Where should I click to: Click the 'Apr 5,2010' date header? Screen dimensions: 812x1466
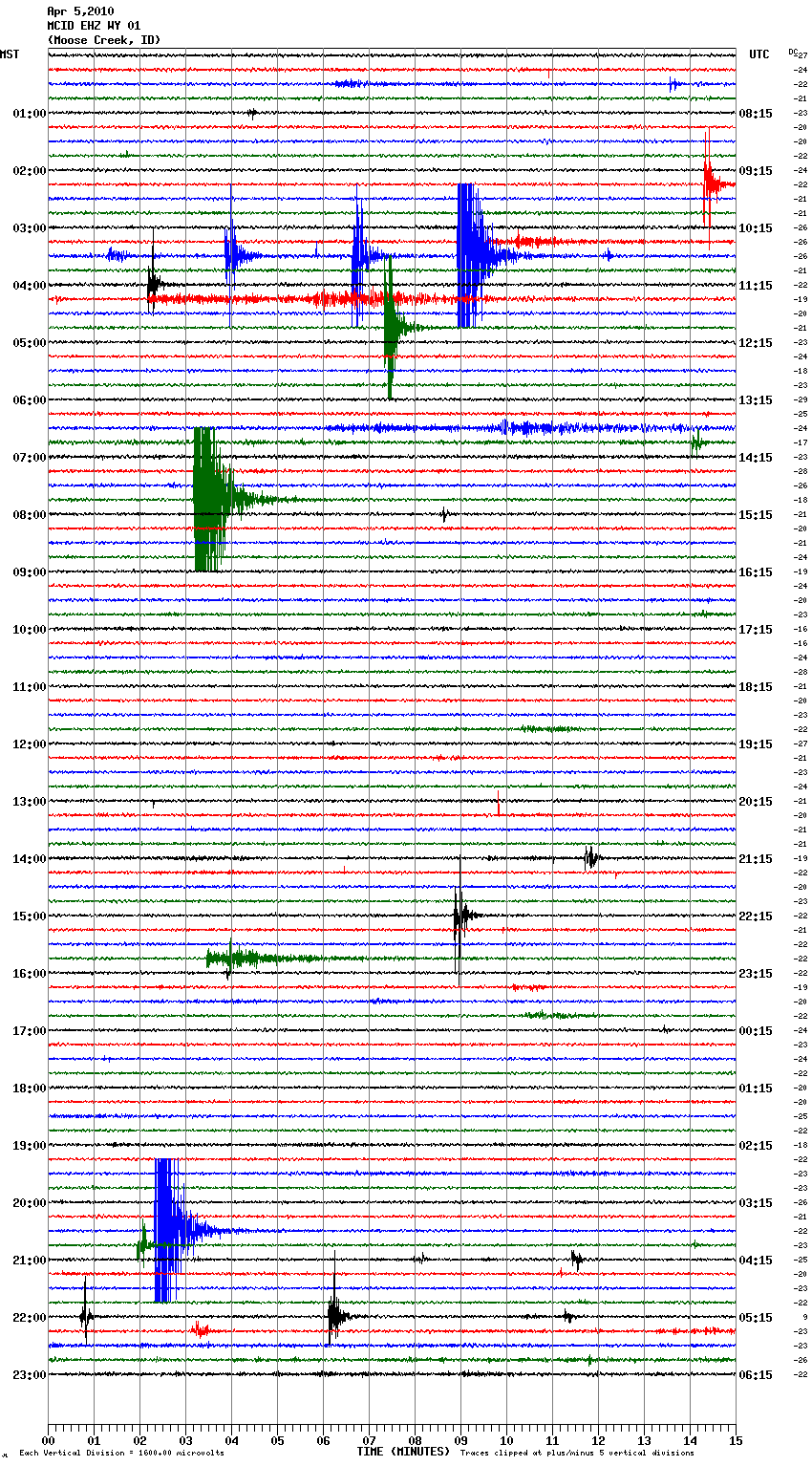(x=80, y=11)
